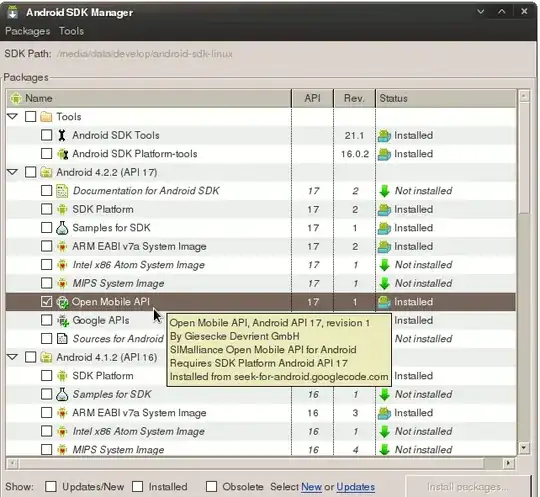This screenshot has height=497, width=540.
Task: Collapse the Tools group
Action: (x=12, y=117)
